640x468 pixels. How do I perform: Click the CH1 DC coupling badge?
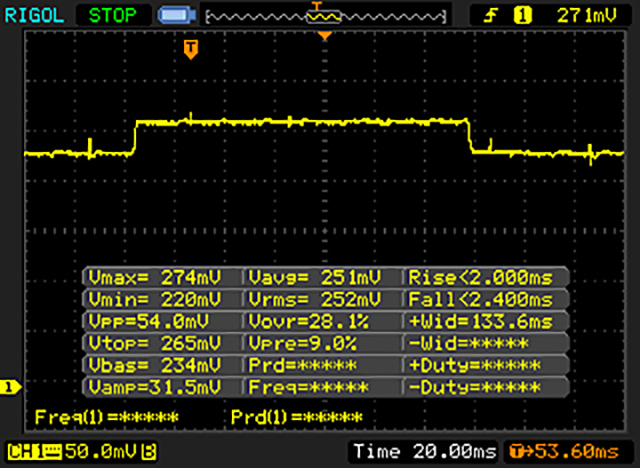[x=35, y=452]
